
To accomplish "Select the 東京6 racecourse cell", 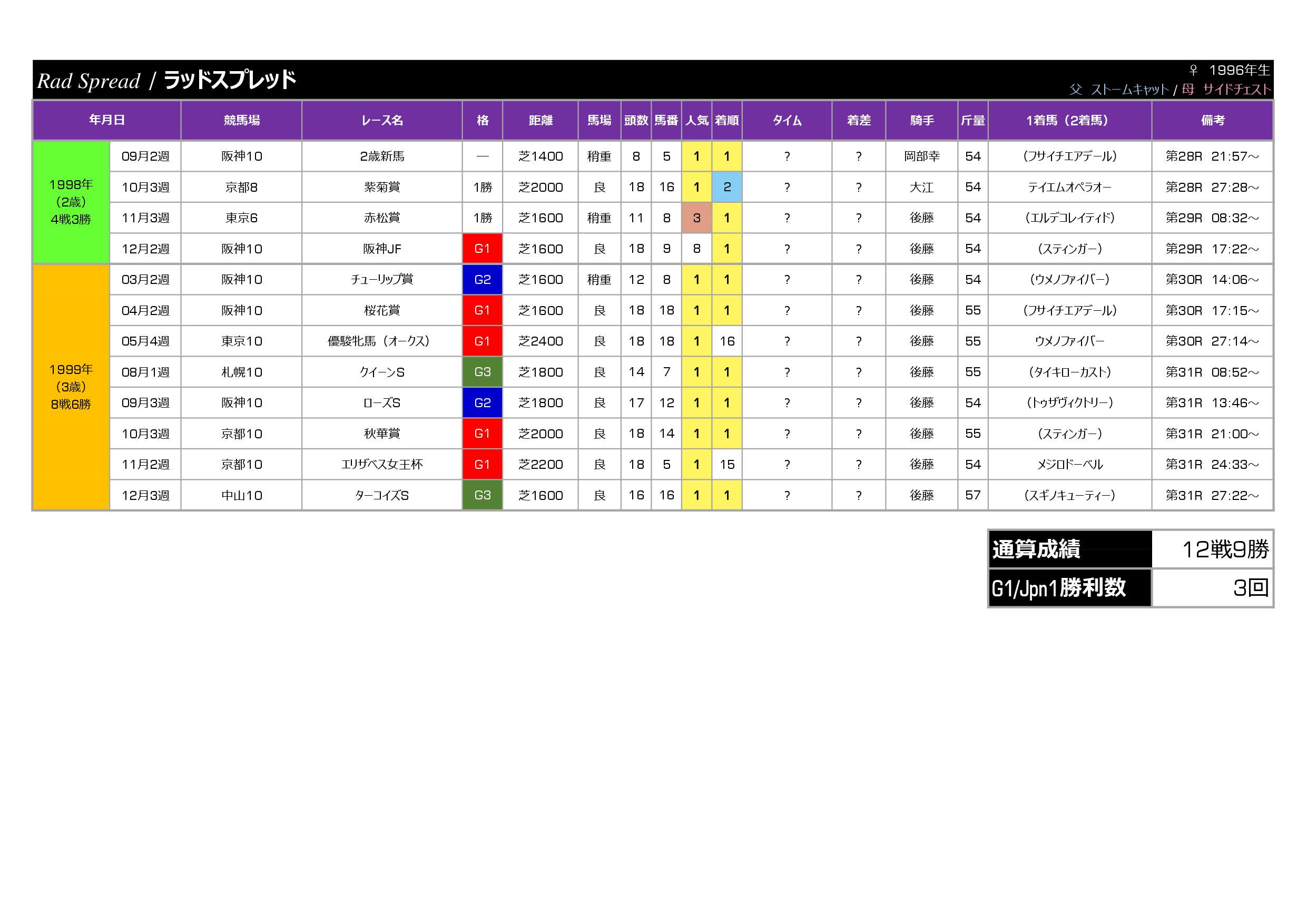I will click(x=241, y=218).
